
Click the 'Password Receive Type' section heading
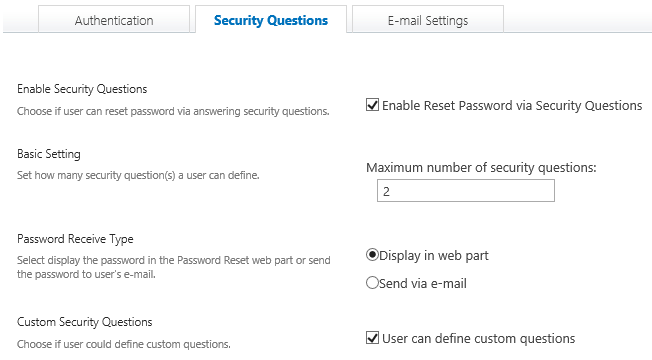pyautogui.click(x=75, y=239)
